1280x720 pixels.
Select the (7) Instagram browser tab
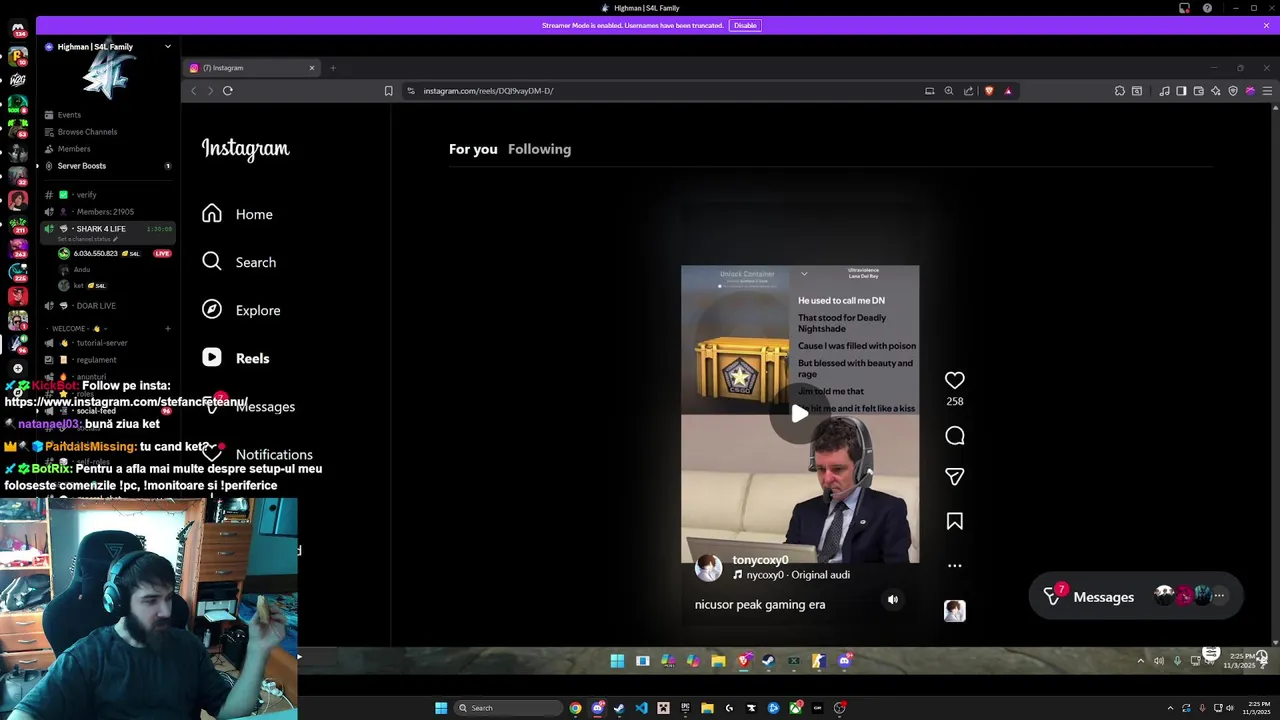[x=252, y=68]
